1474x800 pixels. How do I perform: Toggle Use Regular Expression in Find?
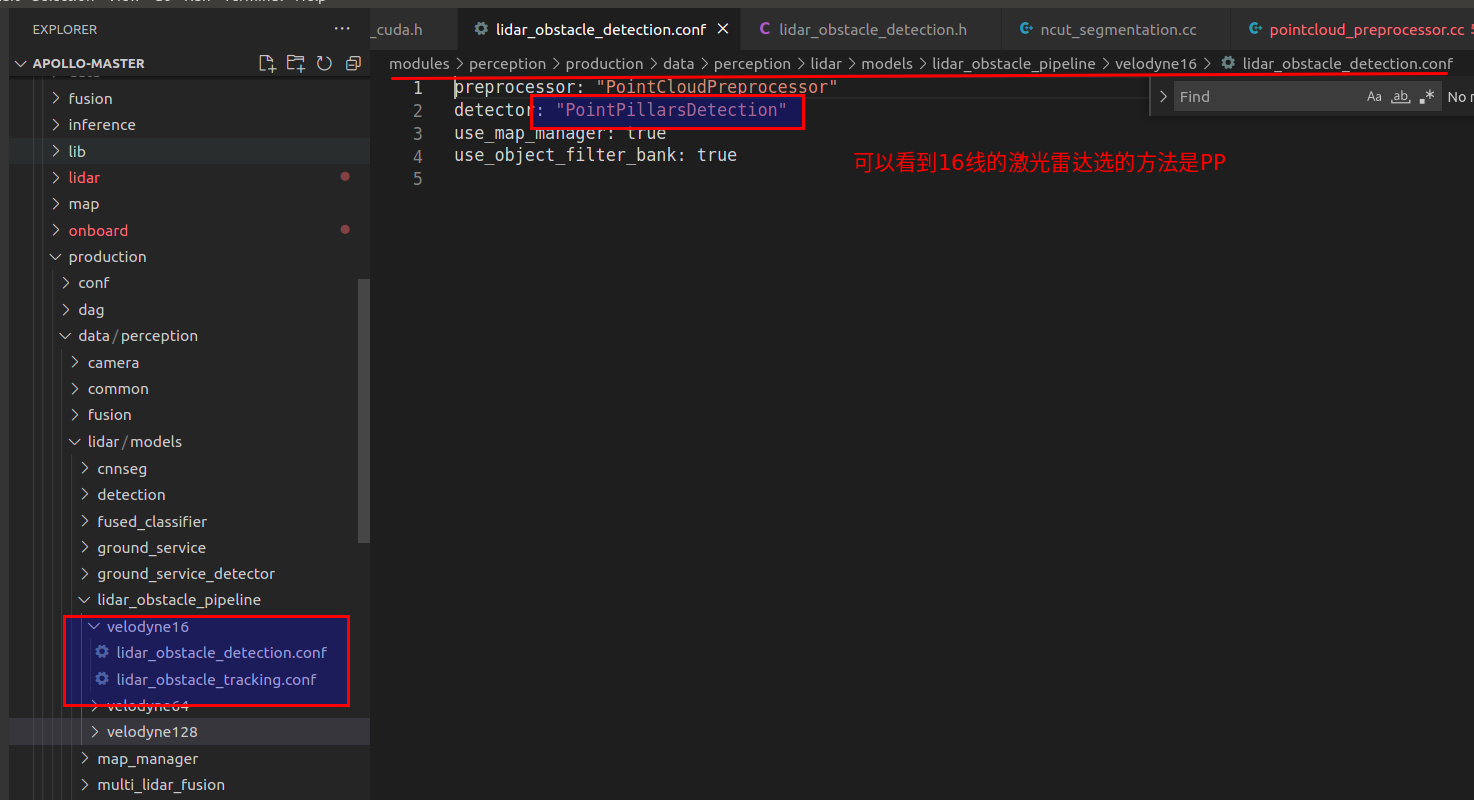(x=1427, y=97)
